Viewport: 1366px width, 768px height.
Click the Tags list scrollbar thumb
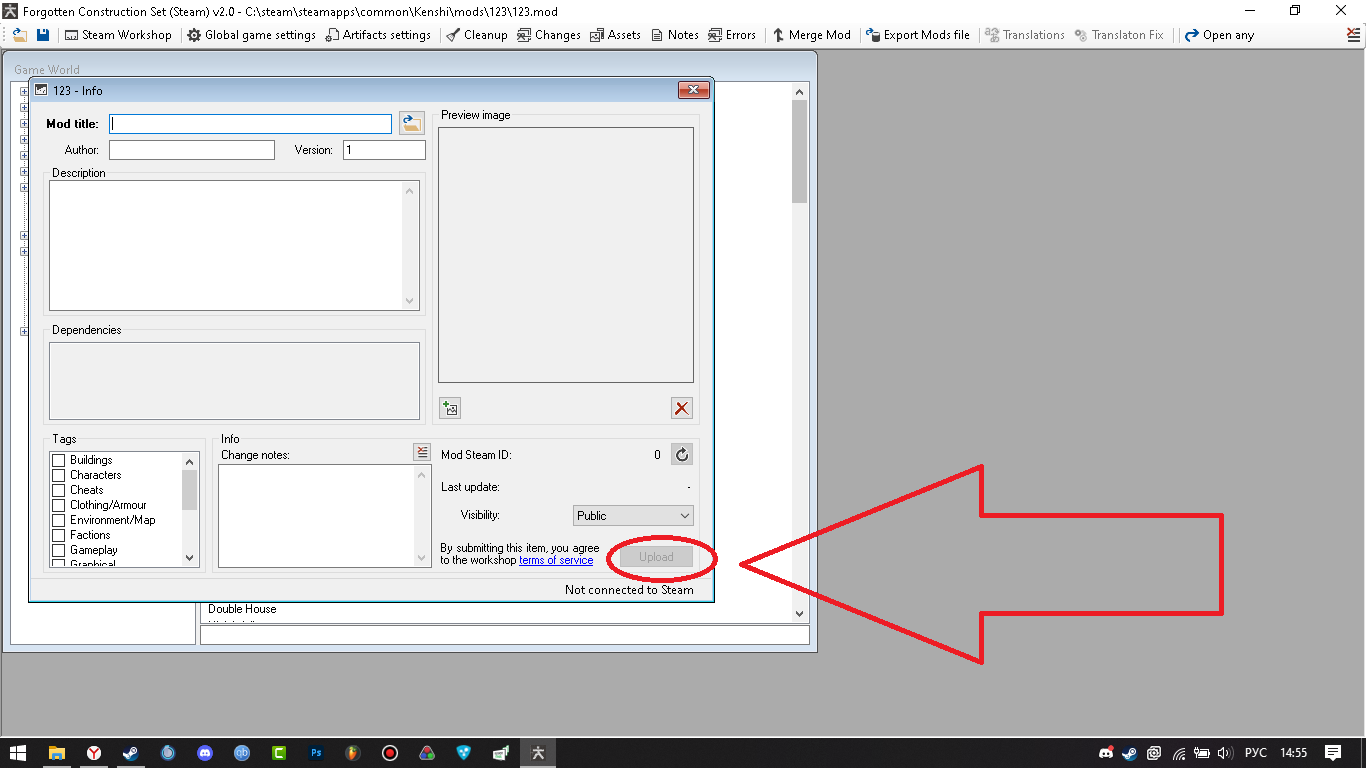[x=190, y=490]
